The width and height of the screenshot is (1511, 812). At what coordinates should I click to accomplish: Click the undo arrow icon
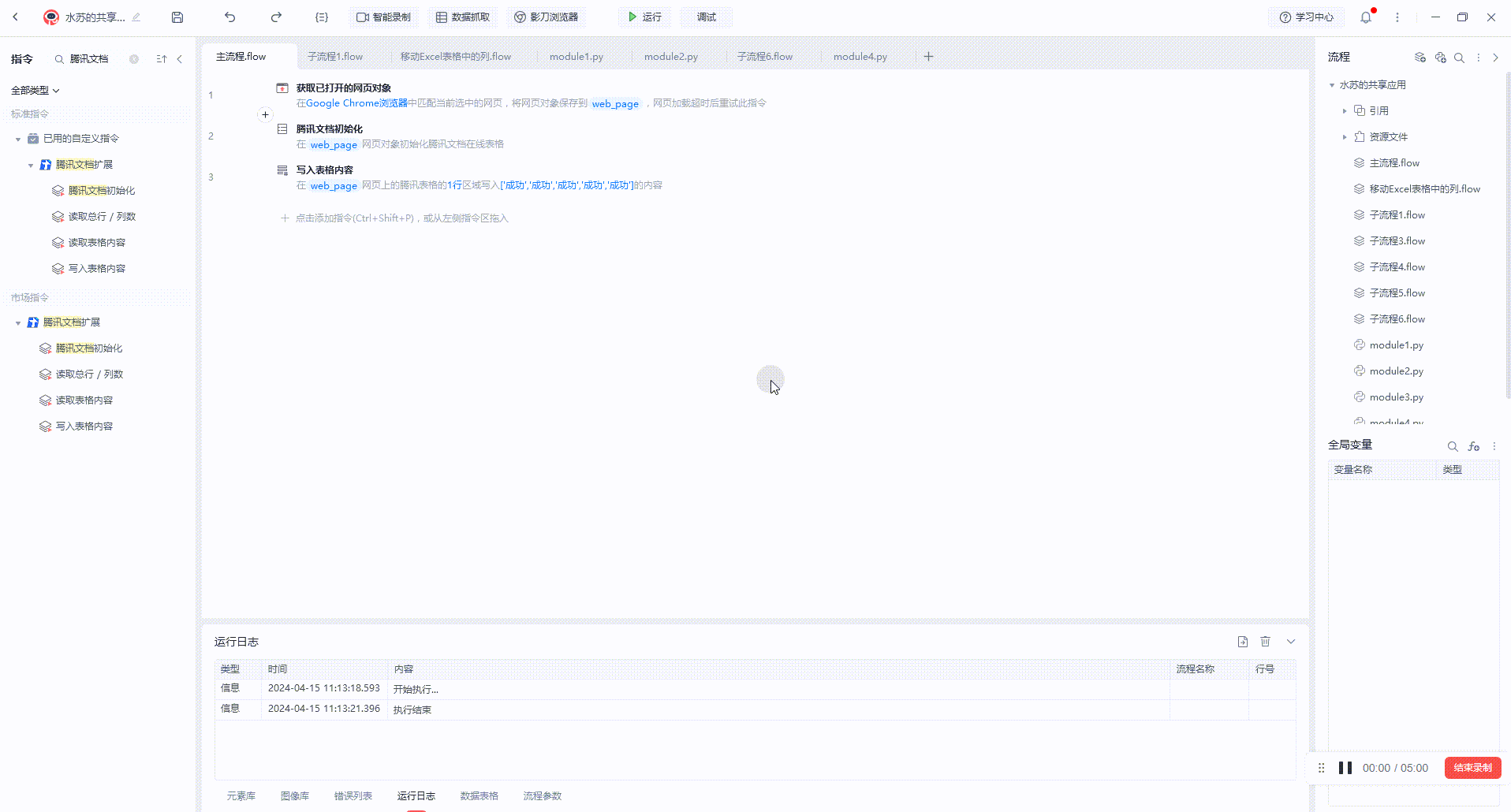coord(229,17)
